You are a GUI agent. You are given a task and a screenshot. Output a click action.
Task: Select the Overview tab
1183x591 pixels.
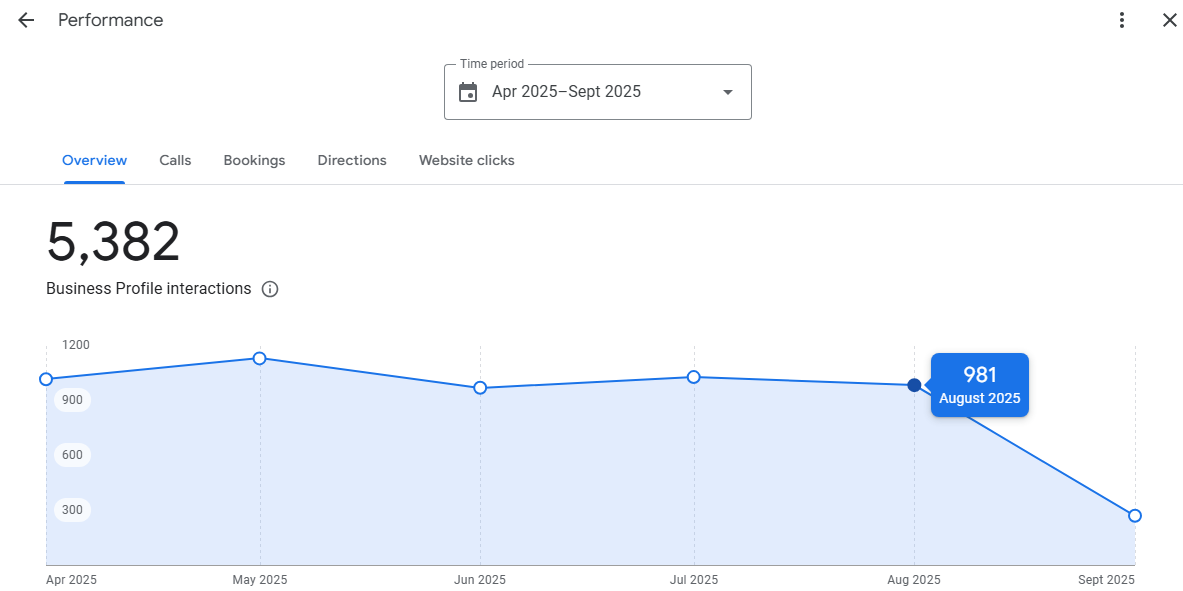(94, 160)
